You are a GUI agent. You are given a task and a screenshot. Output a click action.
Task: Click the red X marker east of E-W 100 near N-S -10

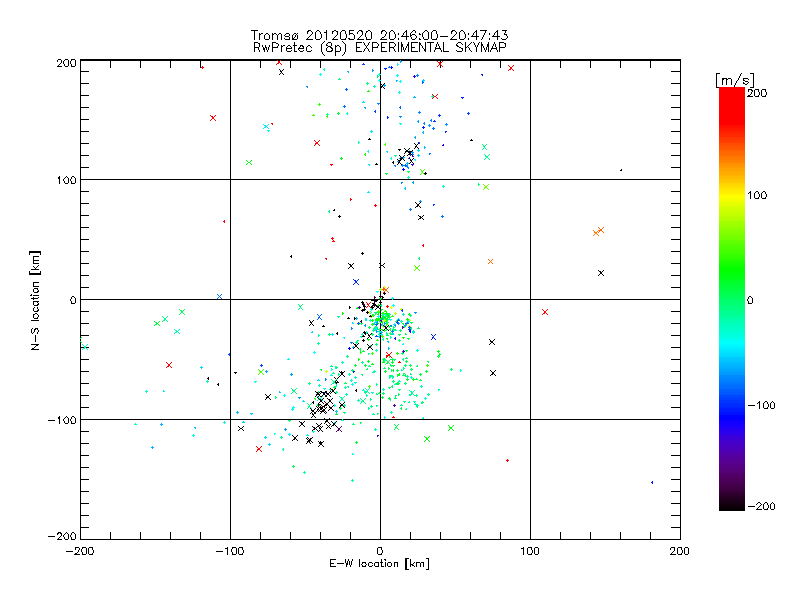545,312
